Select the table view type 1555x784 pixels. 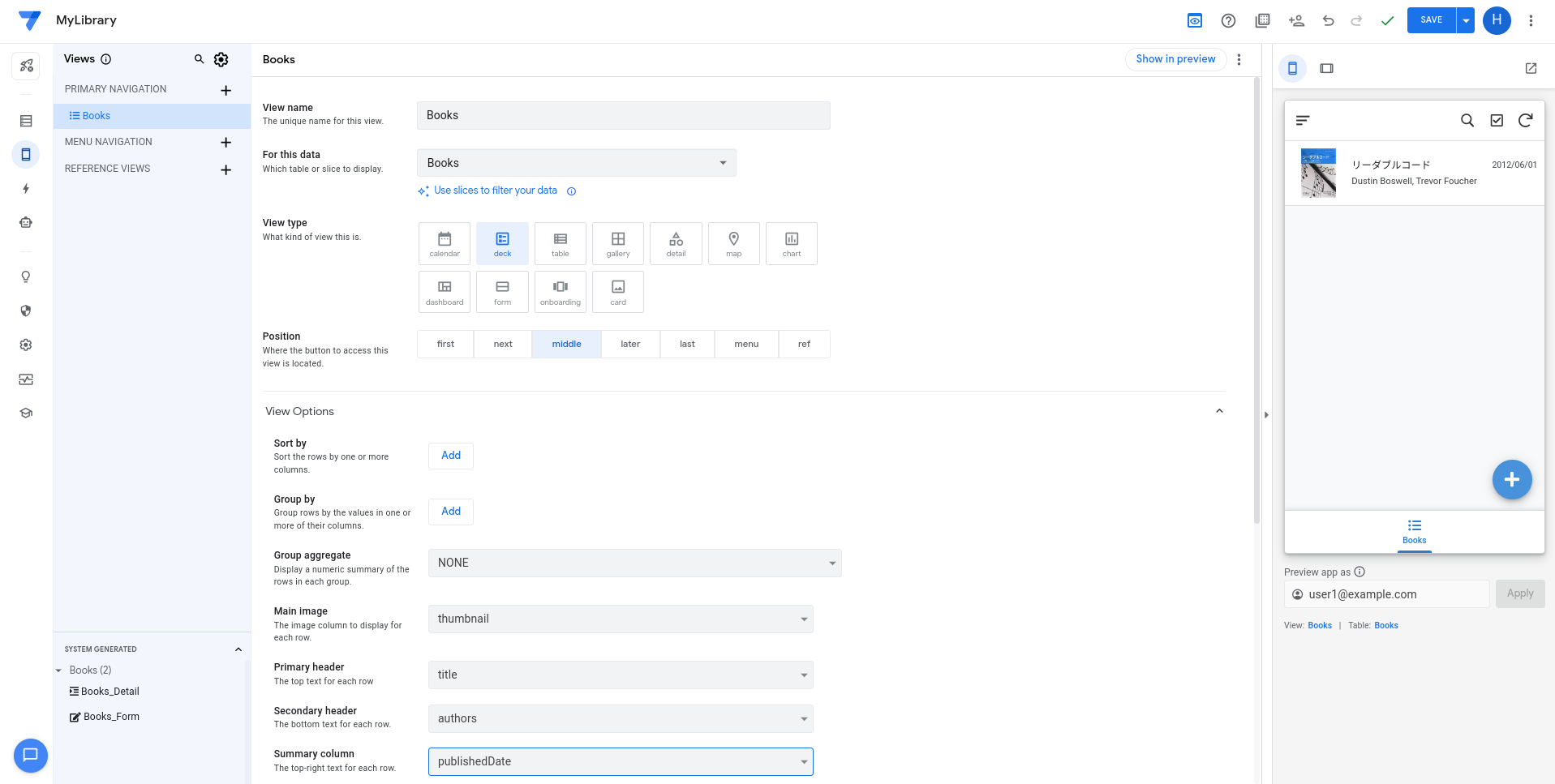(x=560, y=243)
